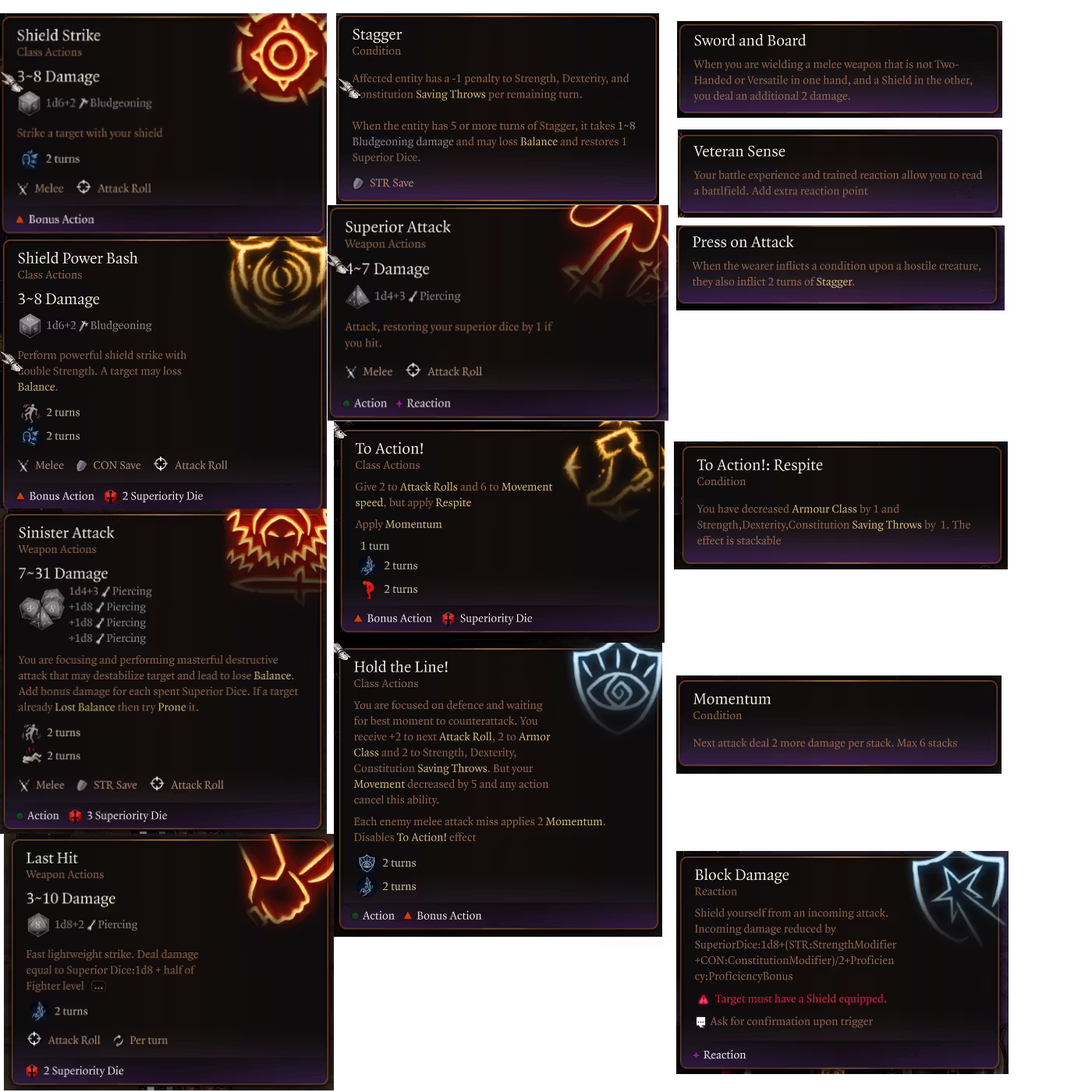Expand the ellipsis in Last Hit description
Screen dimensions: 1092x1092
(98, 987)
